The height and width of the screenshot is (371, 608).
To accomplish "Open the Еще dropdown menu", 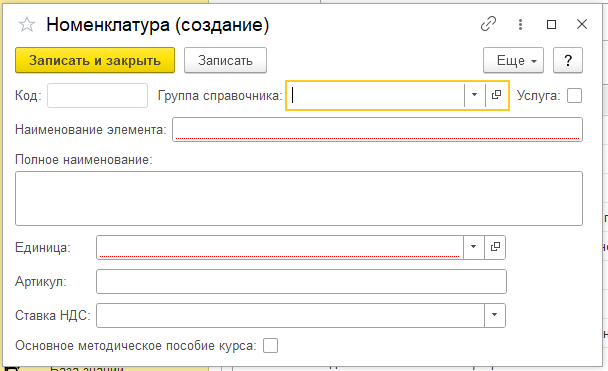I will click(513, 60).
